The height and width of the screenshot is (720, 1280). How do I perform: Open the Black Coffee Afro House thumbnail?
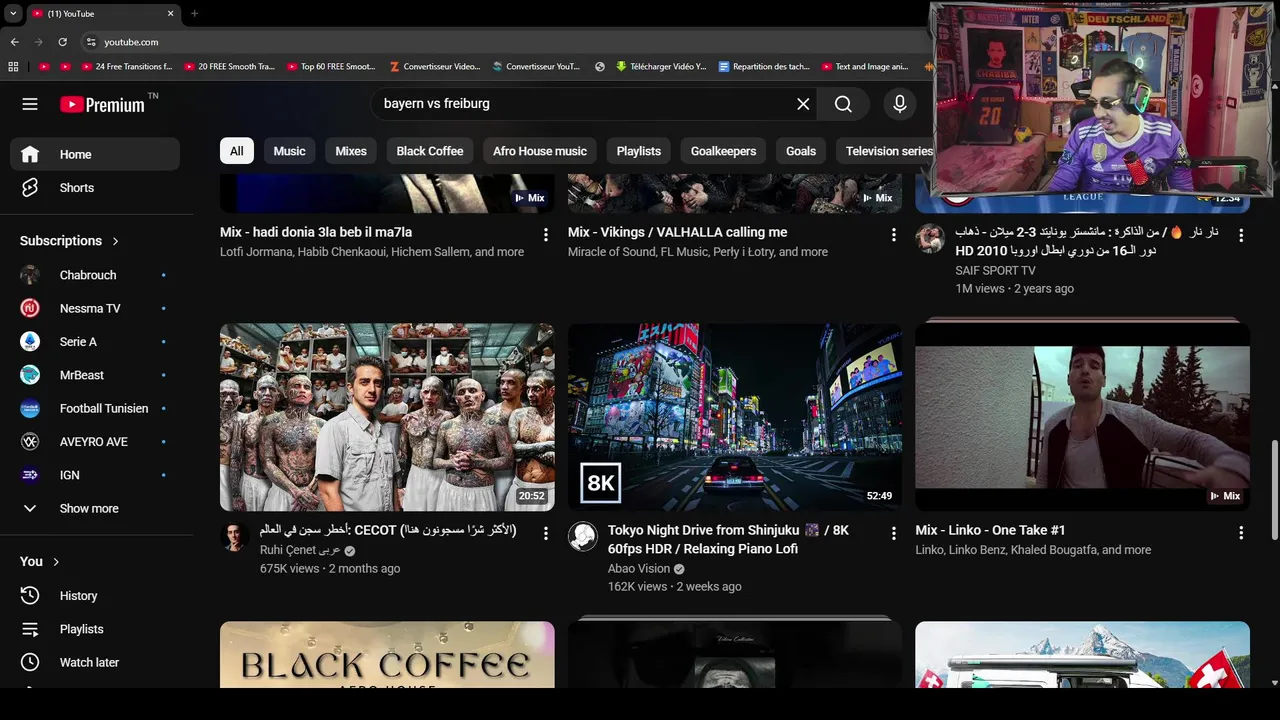point(387,655)
